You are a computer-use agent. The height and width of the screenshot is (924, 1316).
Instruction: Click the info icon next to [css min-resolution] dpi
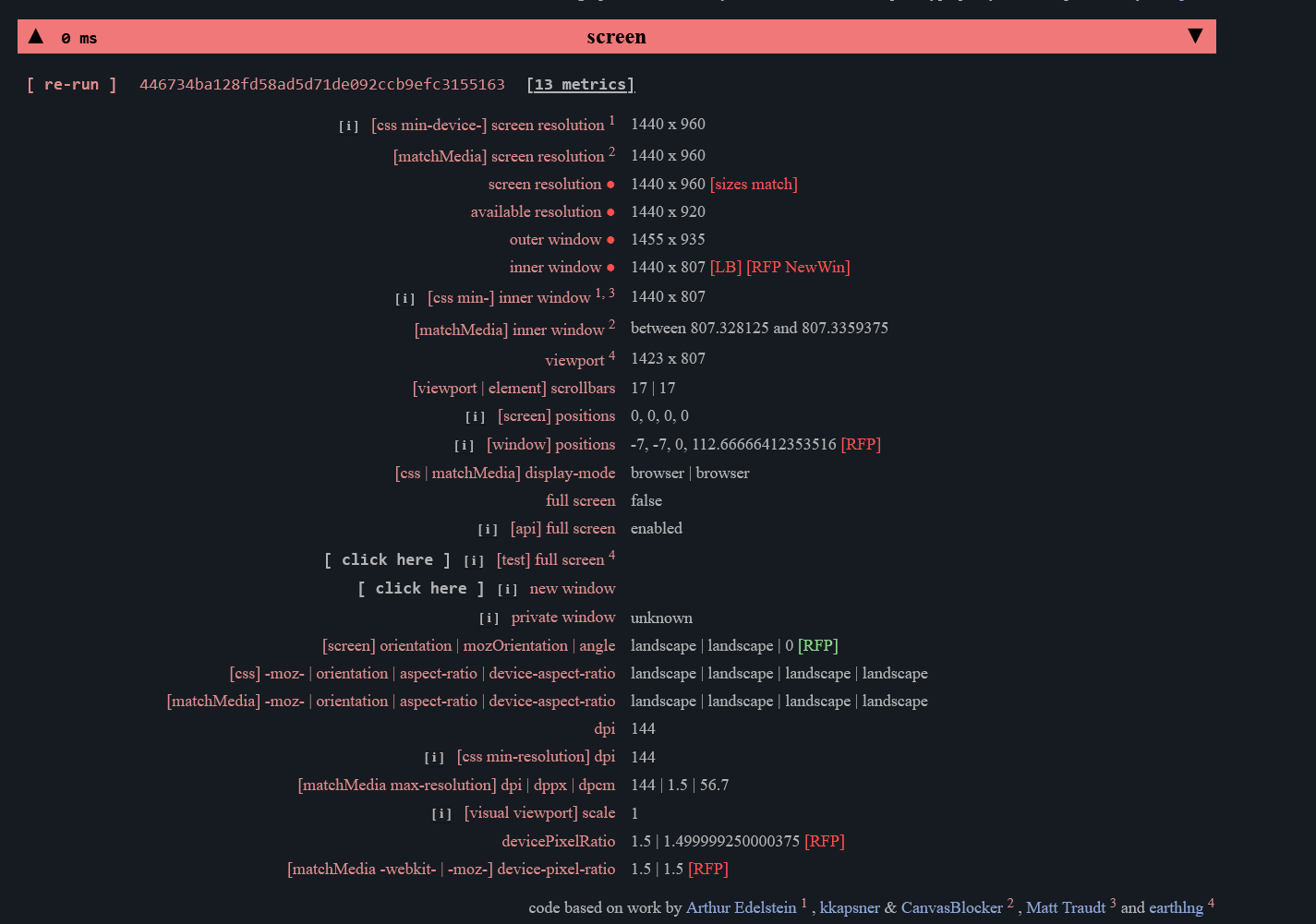pyautogui.click(x=434, y=757)
